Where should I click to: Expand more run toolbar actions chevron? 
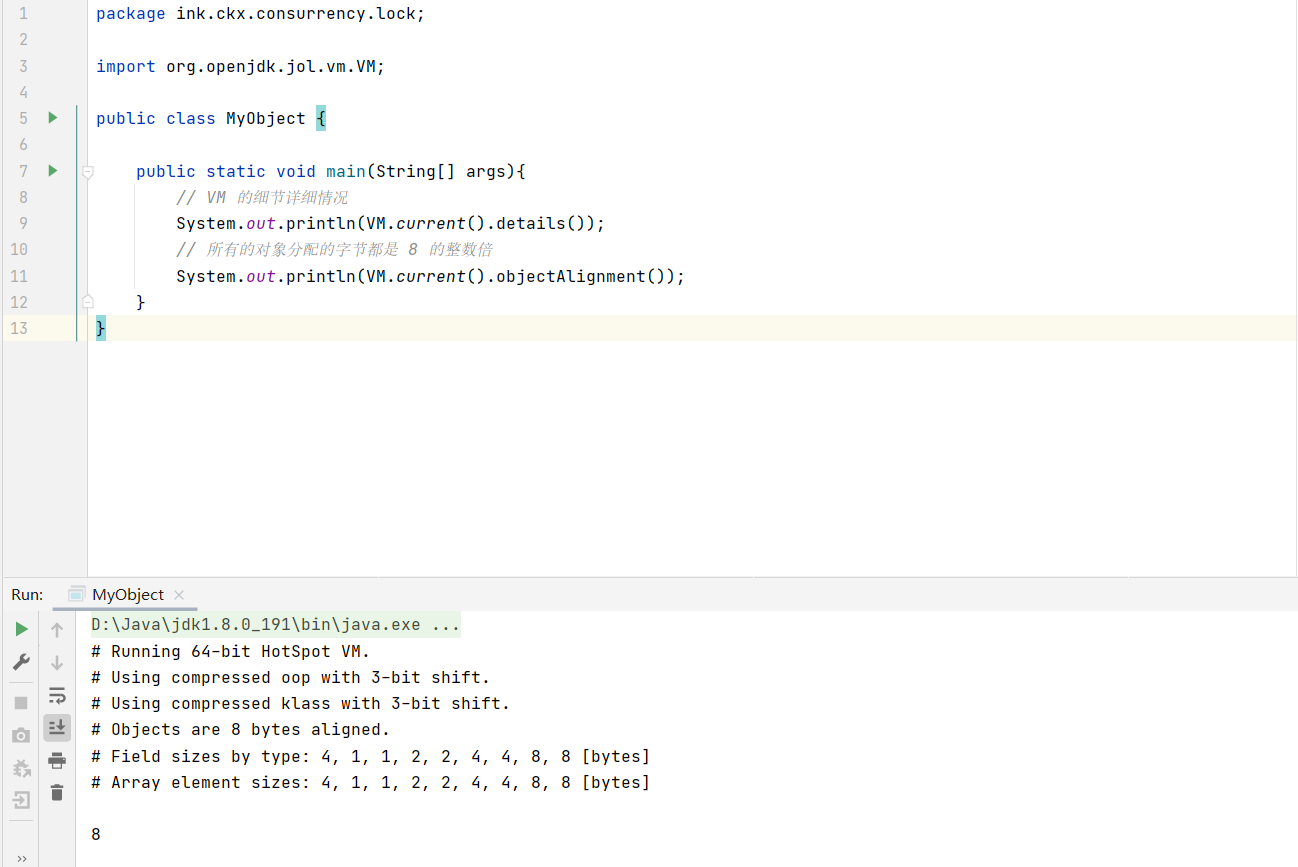(22, 858)
